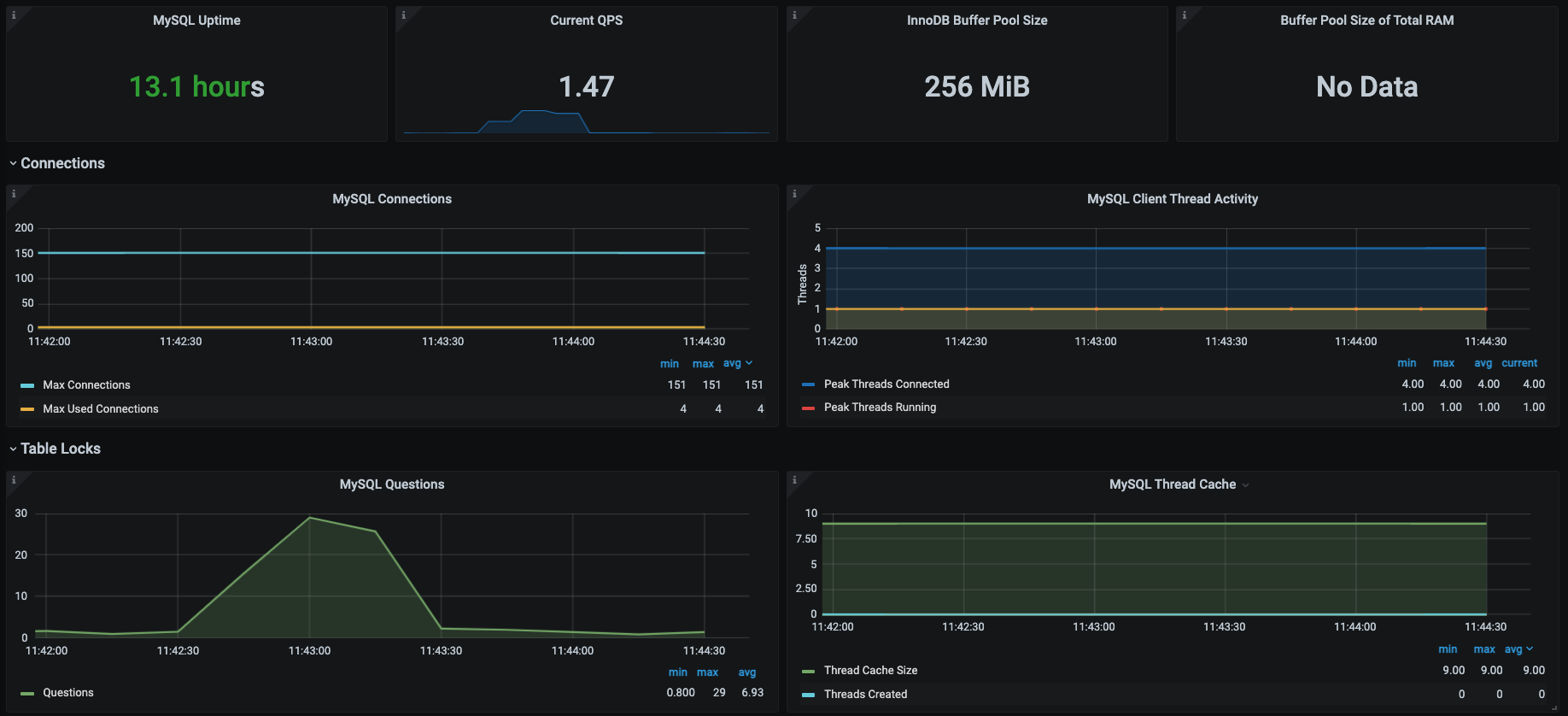Screen dimensions: 1568x716
Task: Sort Client Thread Activity legend by avg
Action: [x=1483, y=363]
